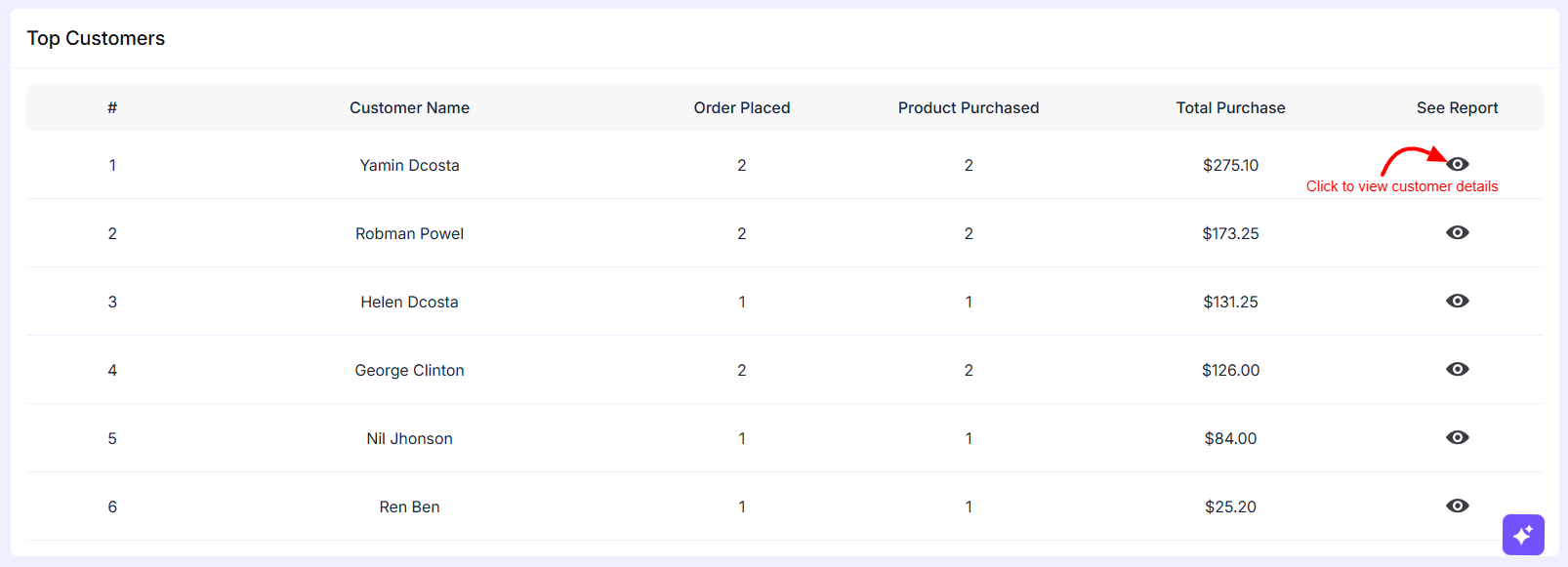
Task: Show George Clinton's customer report
Action: [1458, 369]
